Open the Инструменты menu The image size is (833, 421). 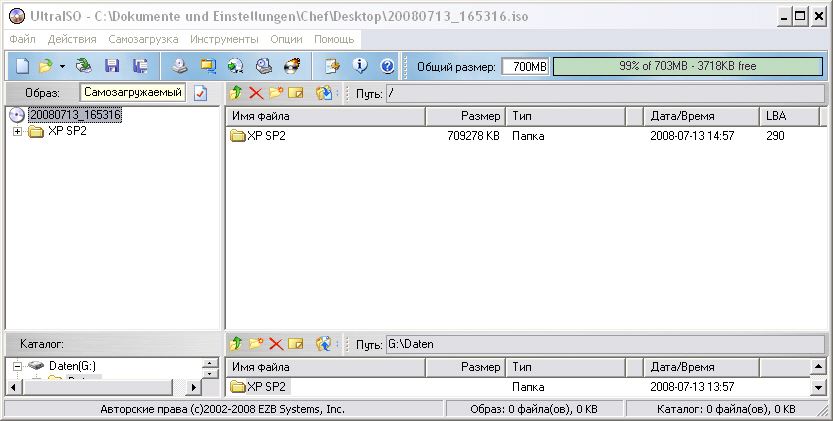pyautogui.click(x=224, y=39)
